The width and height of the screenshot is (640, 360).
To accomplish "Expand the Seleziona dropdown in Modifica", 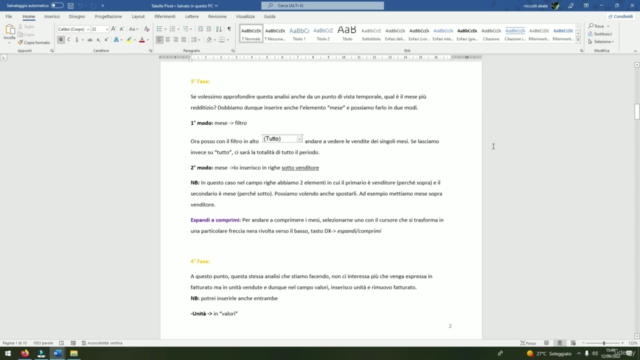I will 601,42.
